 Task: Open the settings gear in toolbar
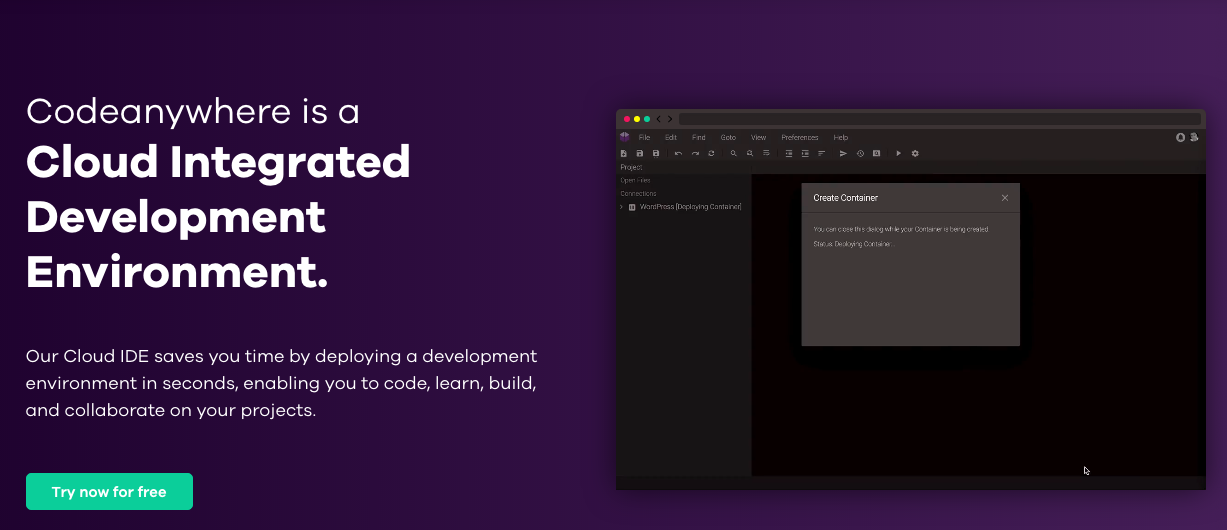pyautogui.click(x=915, y=153)
